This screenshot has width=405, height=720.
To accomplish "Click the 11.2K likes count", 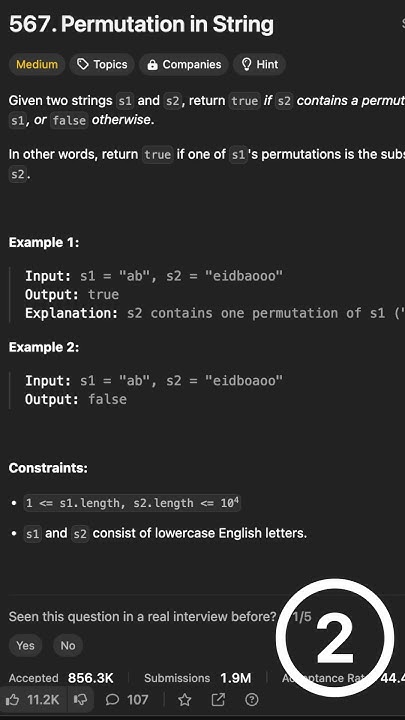I will coord(43,700).
